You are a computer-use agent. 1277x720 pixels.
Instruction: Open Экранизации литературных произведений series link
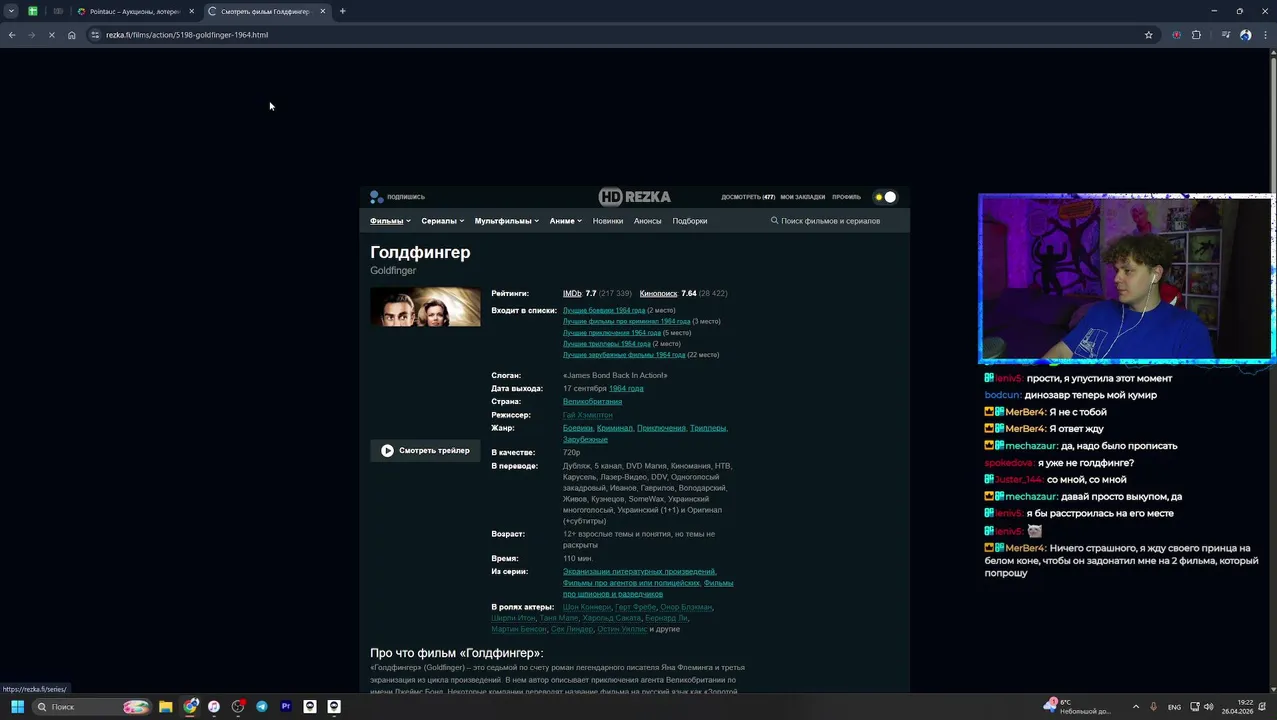(x=639, y=572)
